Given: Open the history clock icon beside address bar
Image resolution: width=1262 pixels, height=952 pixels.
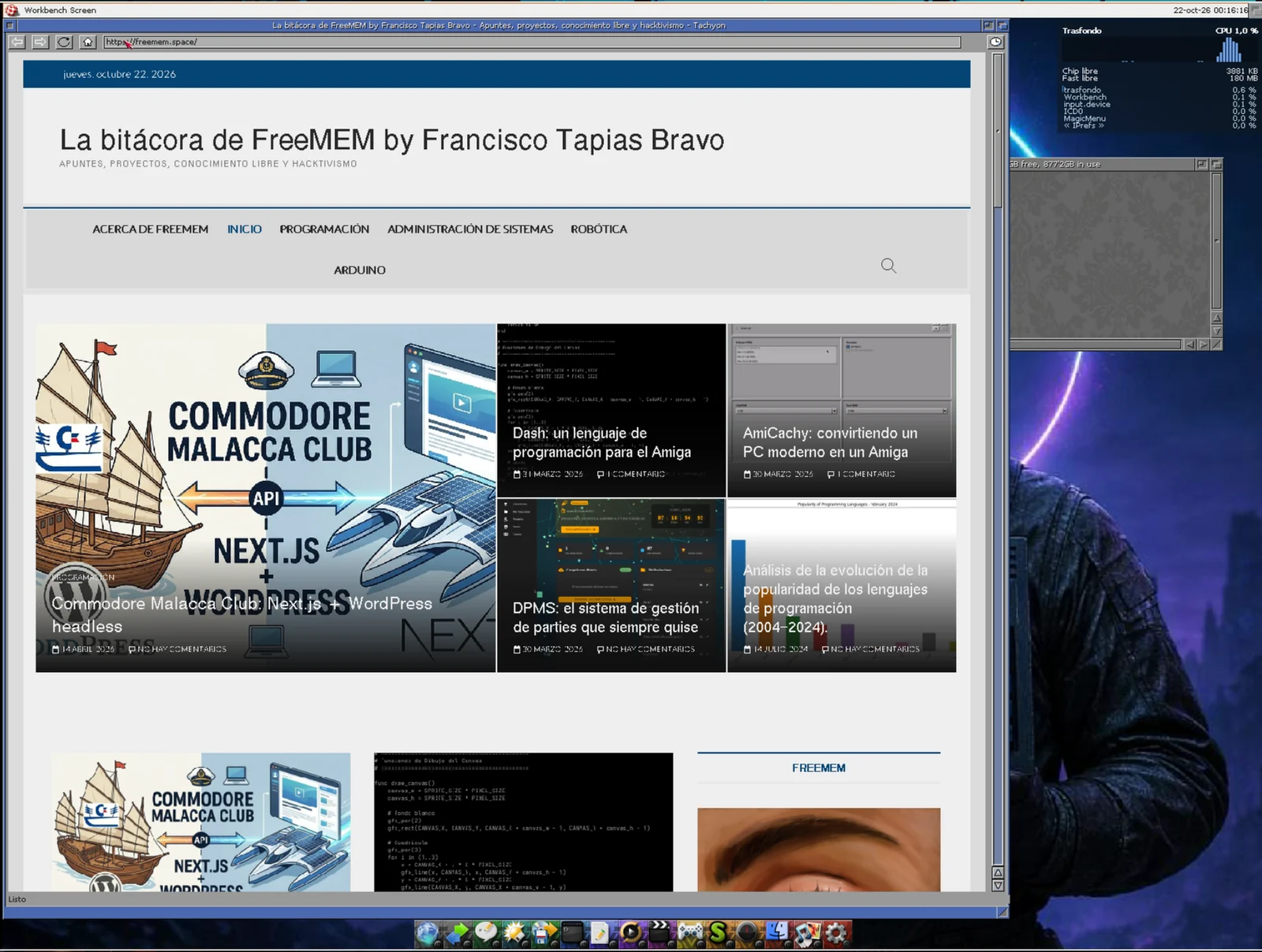Looking at the screenshot, I should pyautogui.click(x=995, y=42).
